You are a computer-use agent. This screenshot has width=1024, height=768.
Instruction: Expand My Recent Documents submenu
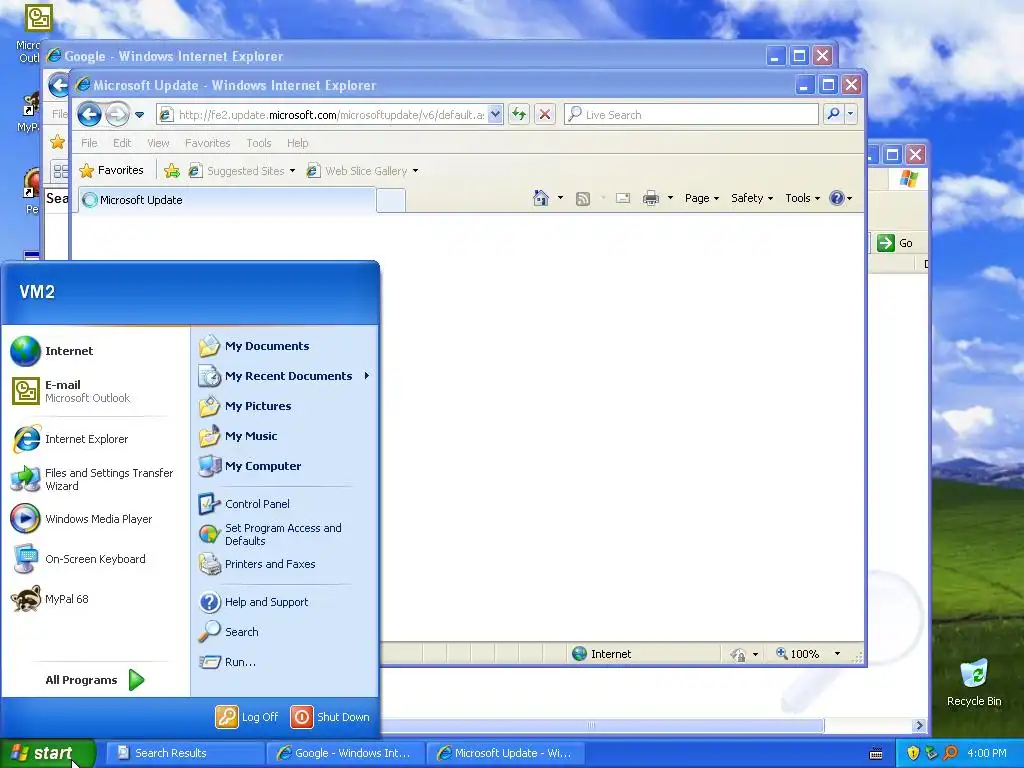[x=285, y=376]
